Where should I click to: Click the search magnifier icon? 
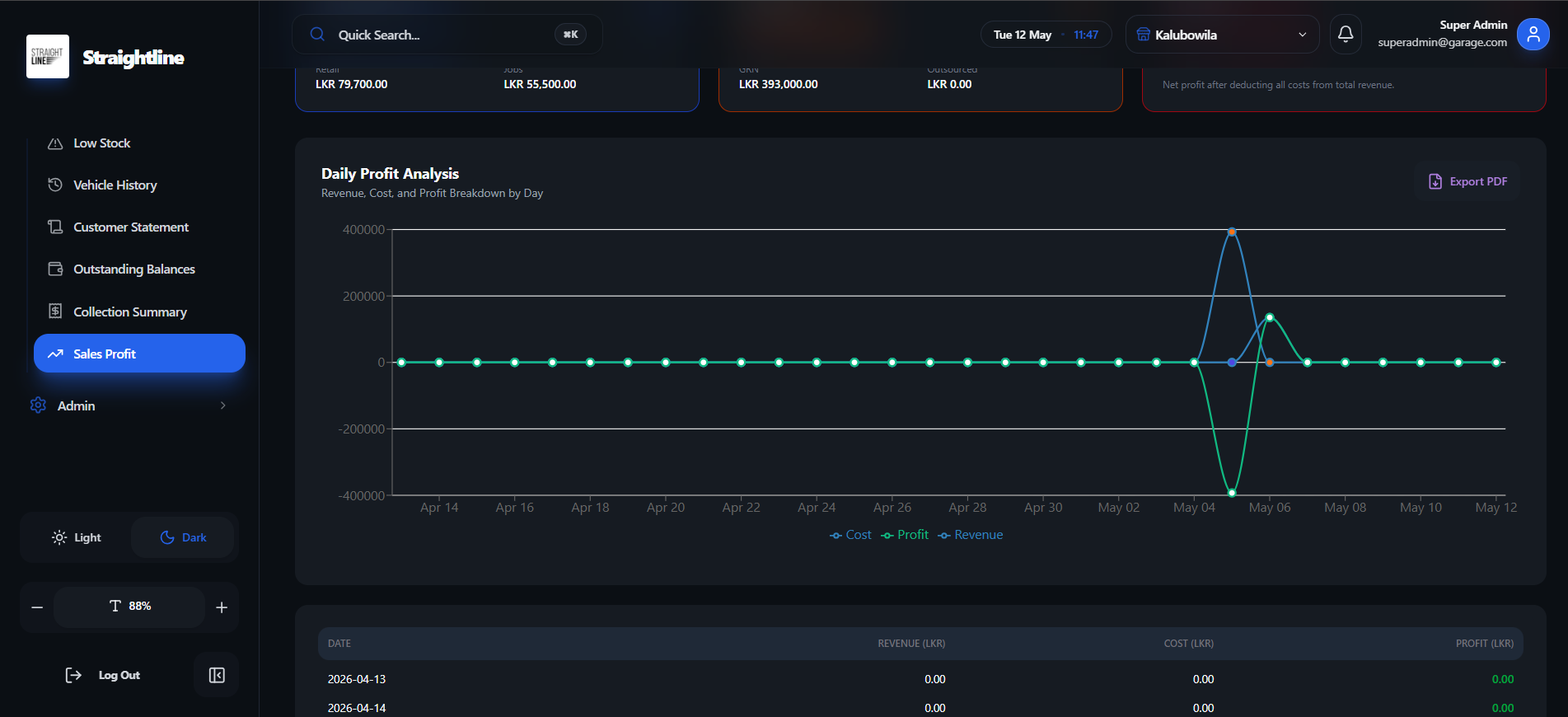(x=317, y=35)
